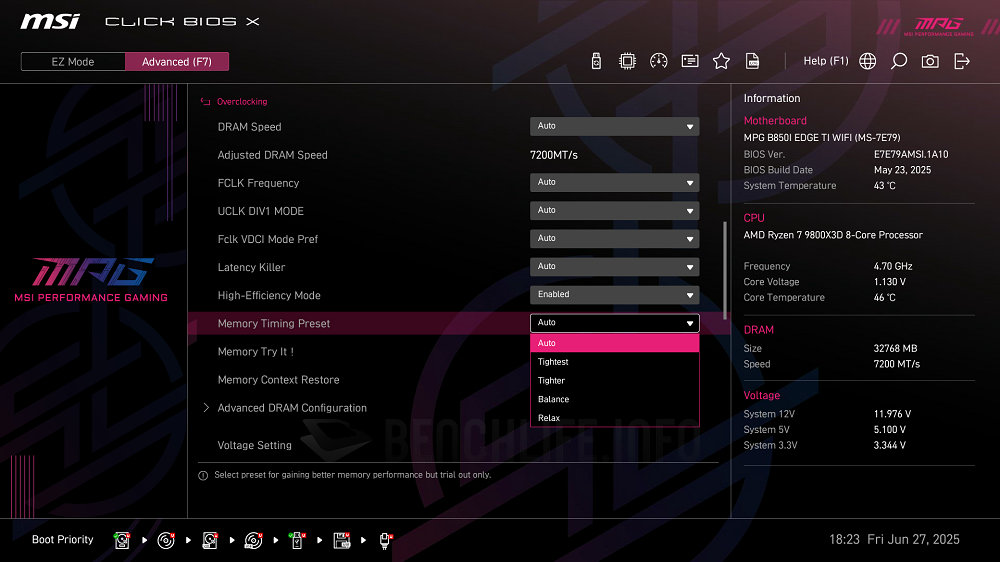This screenshot has height=562, width=1000.
Task: Open the speedometer performance gauge icon
Action: [x=659, y=61]
